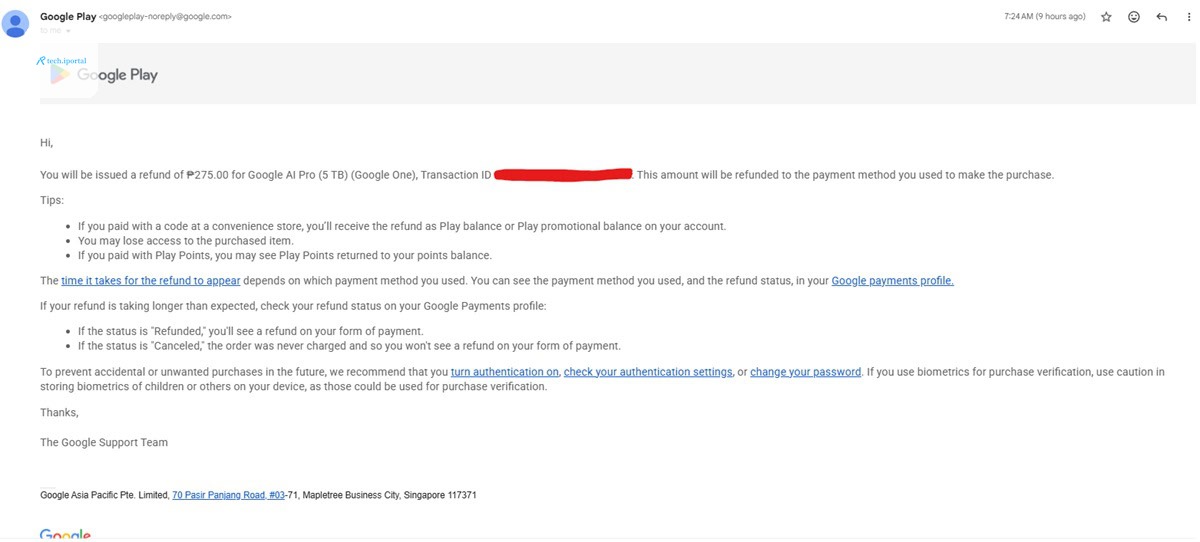Click the 7:24 AM email timestamp
This screenshot has height=542, width=1200.
[x=1044, y=17]
